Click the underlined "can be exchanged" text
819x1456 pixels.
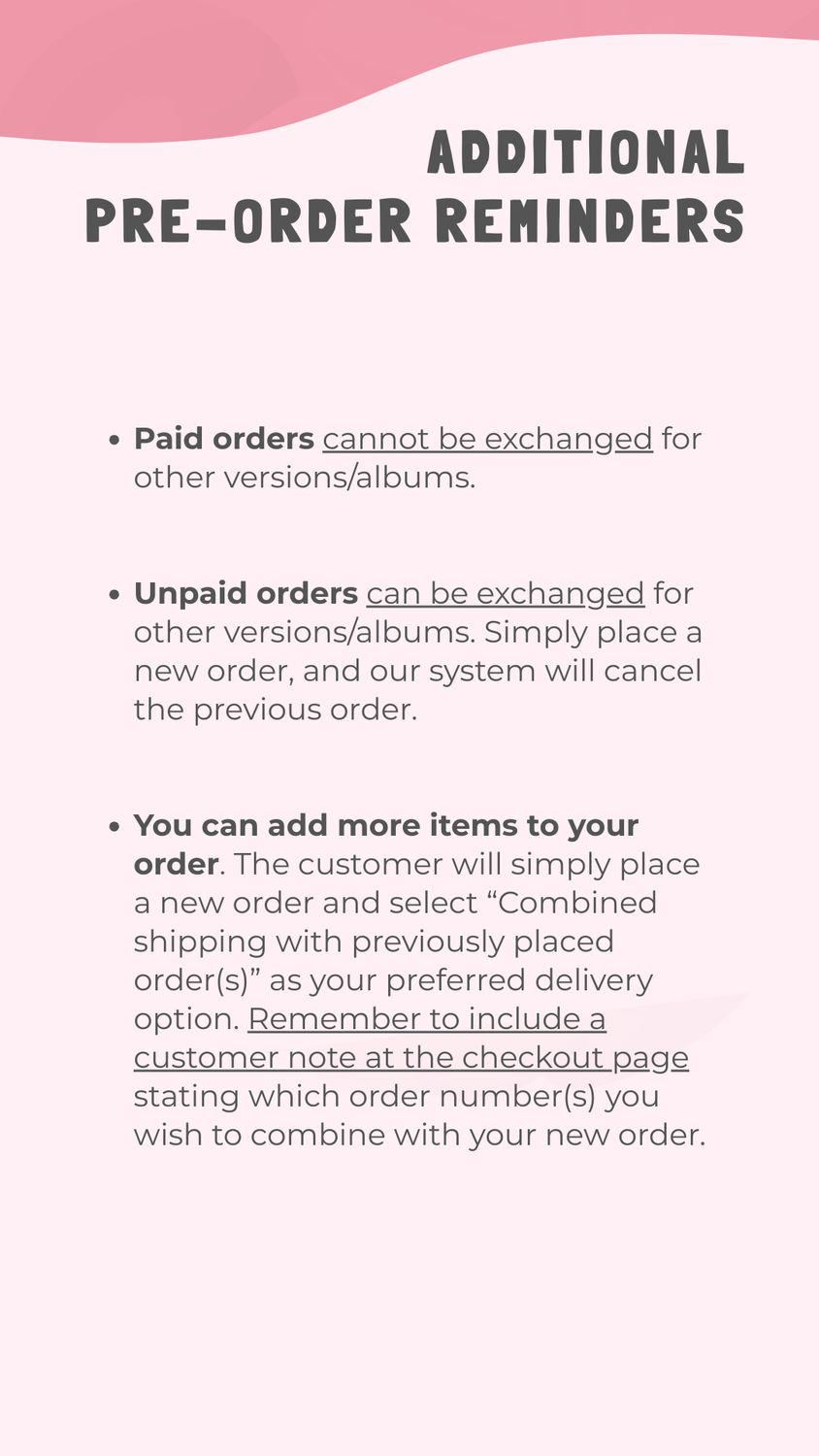[x=505, y=593]
